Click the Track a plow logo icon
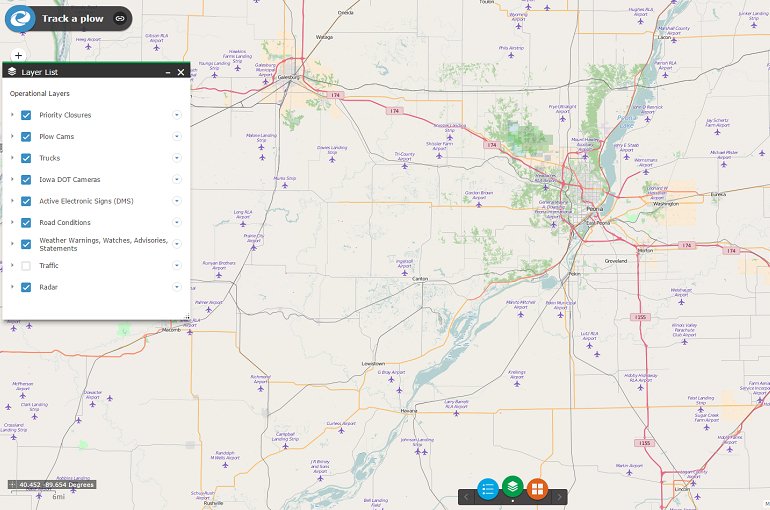 20,19
